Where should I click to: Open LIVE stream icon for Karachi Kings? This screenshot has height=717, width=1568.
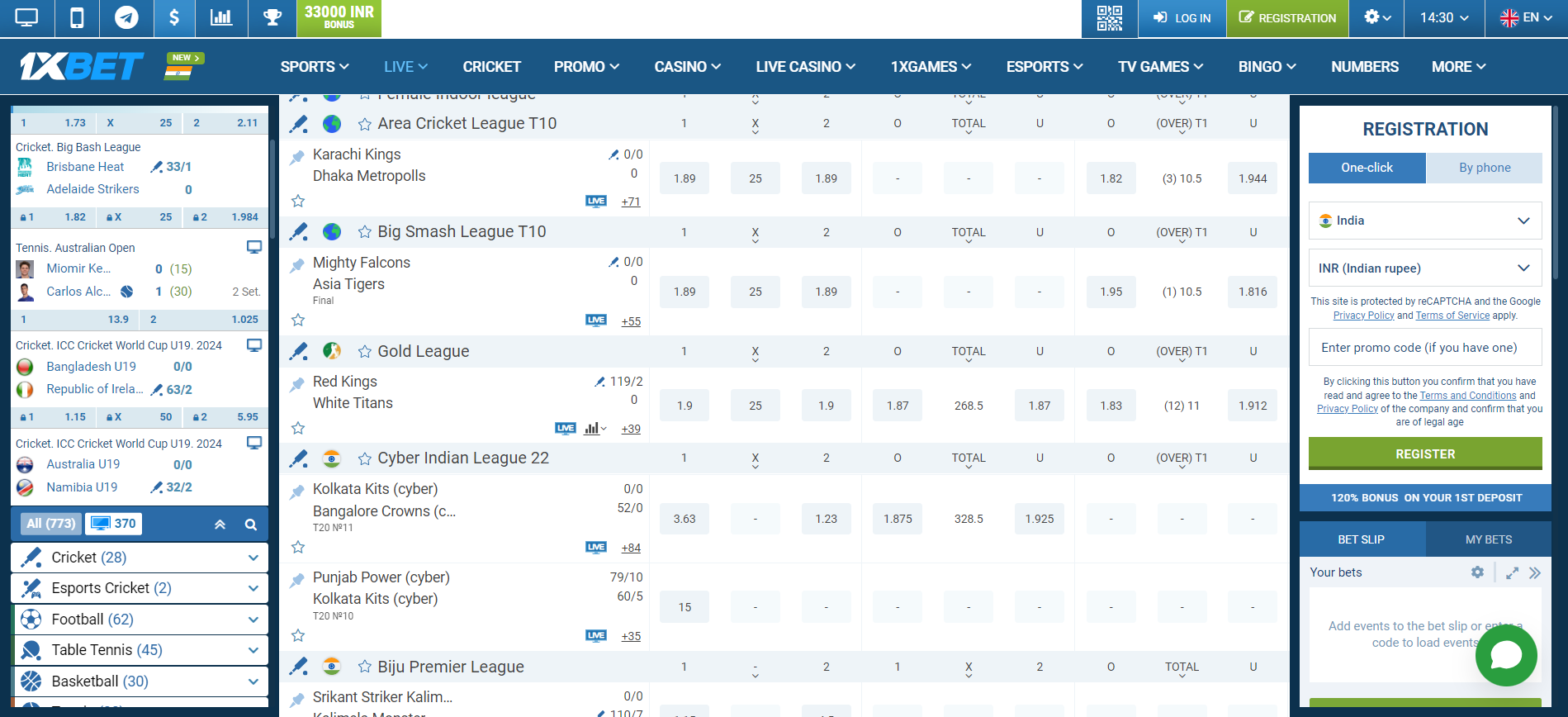coord(596,201)
